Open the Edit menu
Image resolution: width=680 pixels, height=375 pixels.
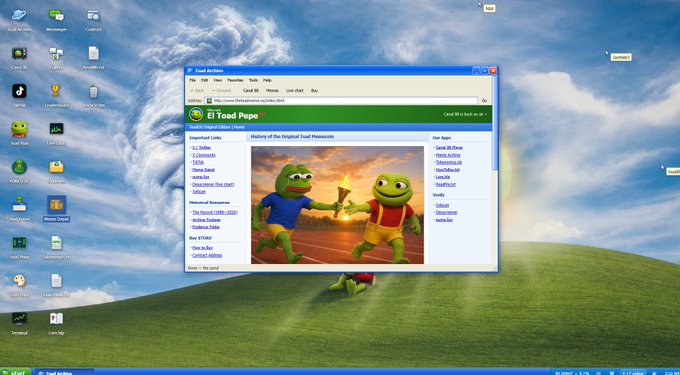204,80
